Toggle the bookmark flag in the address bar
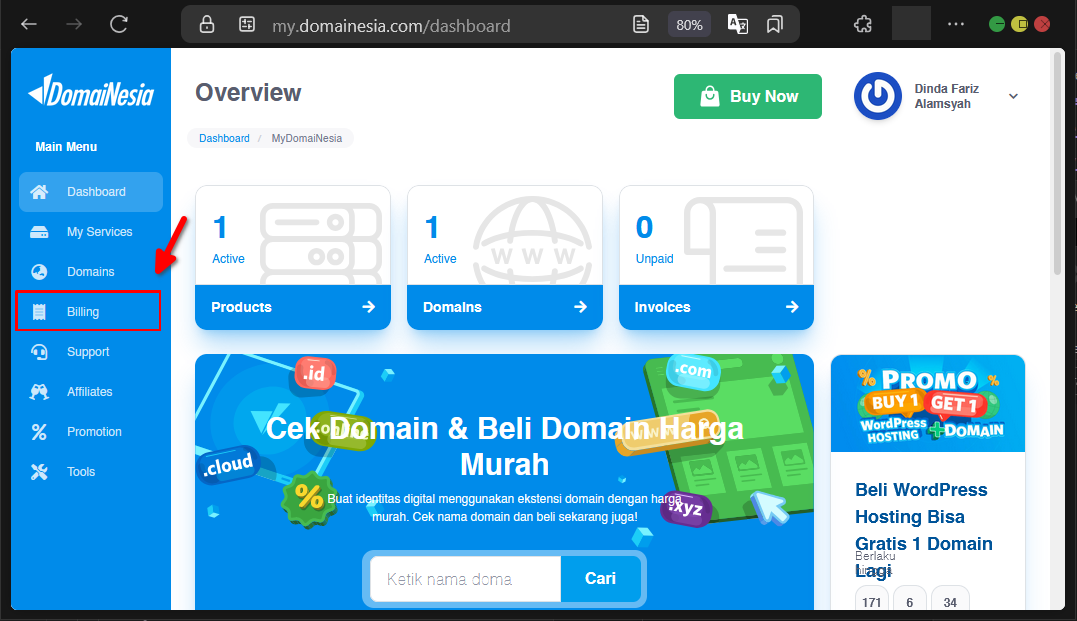This screenshot has width=1077, height=621. pyautogui.click(x=774, y=24)
